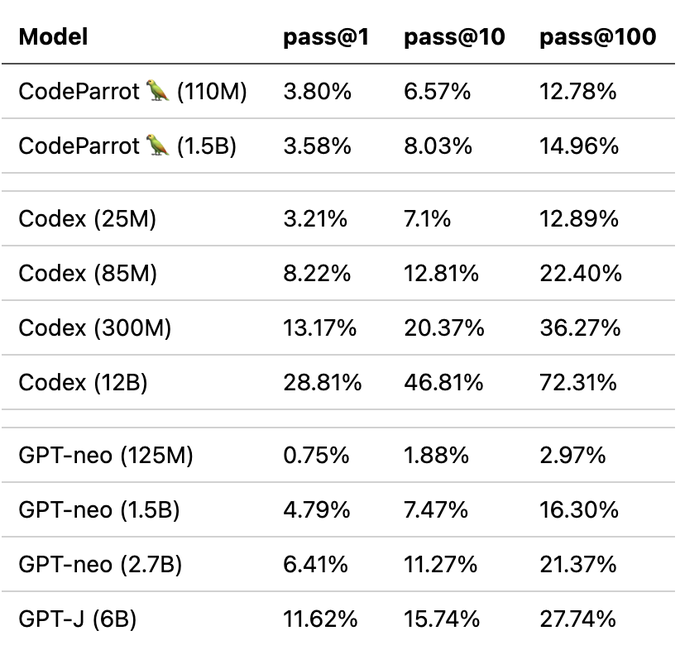Click the 12.81% value in Codex (85M) row
This screenshot has width=680, height=650.
pyautogui.click(x=441, y=274)
